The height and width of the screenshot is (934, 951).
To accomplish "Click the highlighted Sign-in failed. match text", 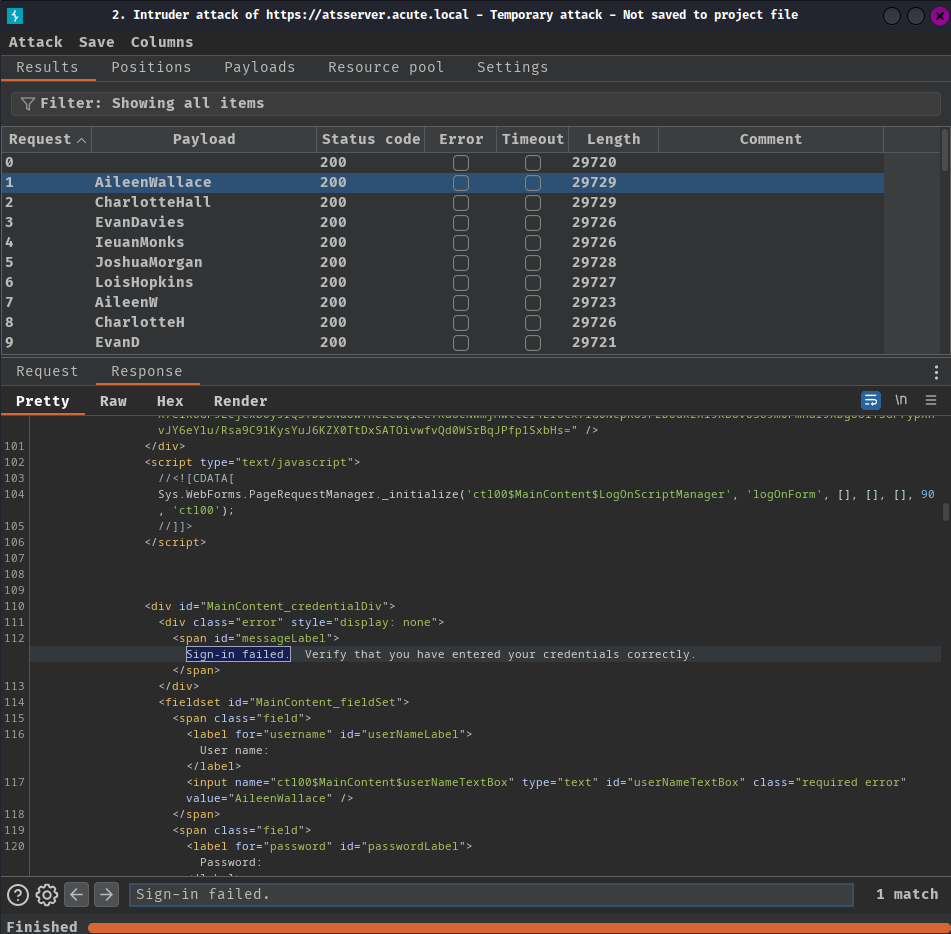I will 238,654.
